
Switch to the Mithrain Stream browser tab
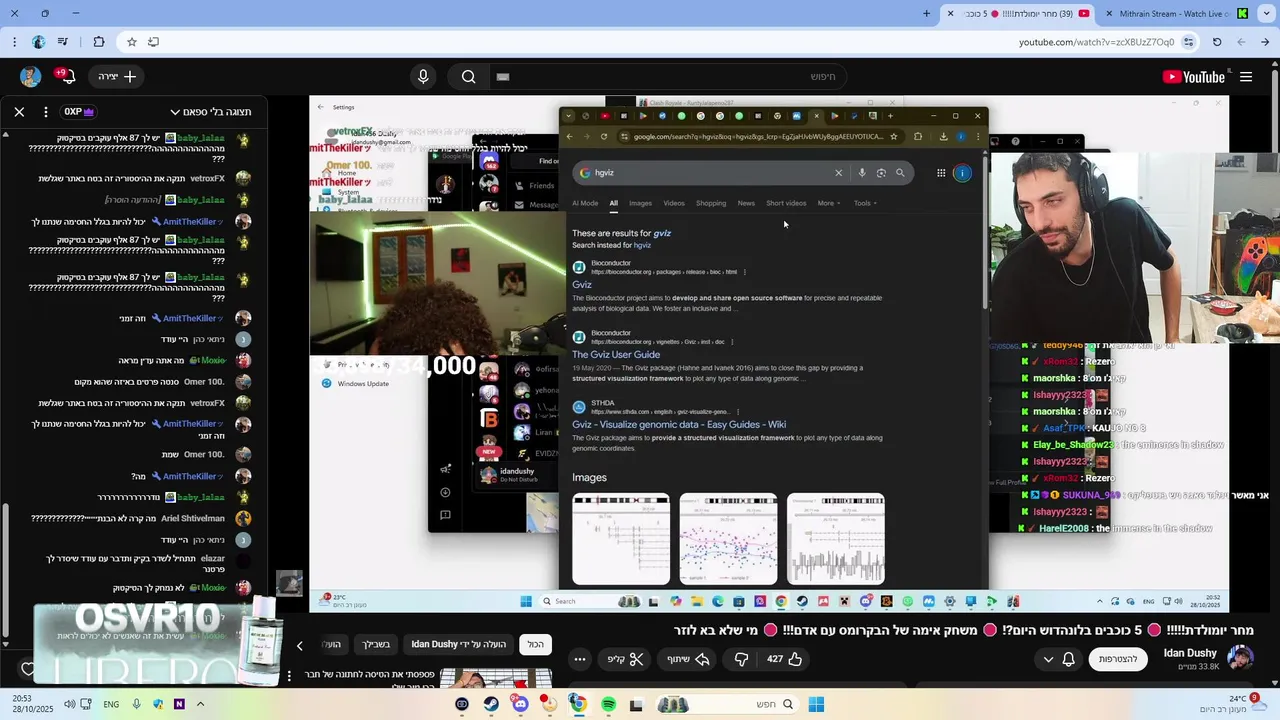coord(1180,13)
